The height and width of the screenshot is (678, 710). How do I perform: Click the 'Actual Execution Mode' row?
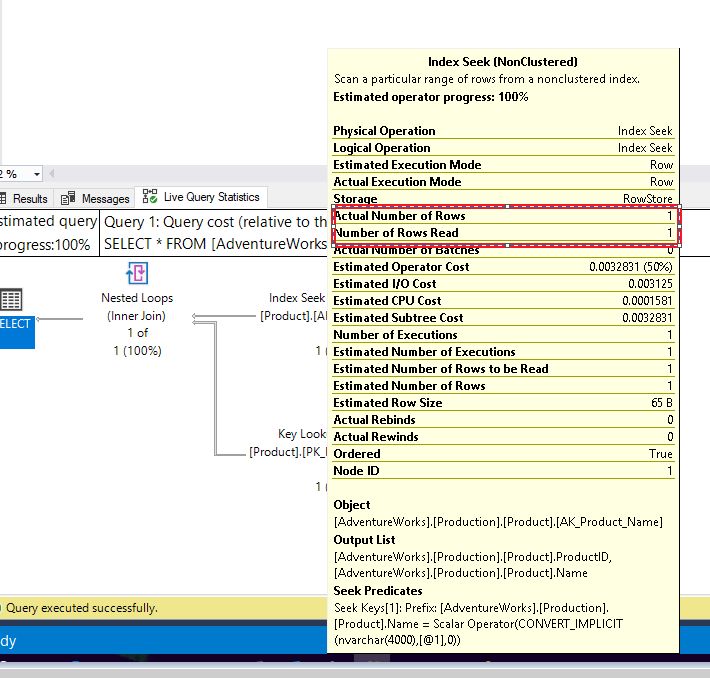click(x=503, y=182)
